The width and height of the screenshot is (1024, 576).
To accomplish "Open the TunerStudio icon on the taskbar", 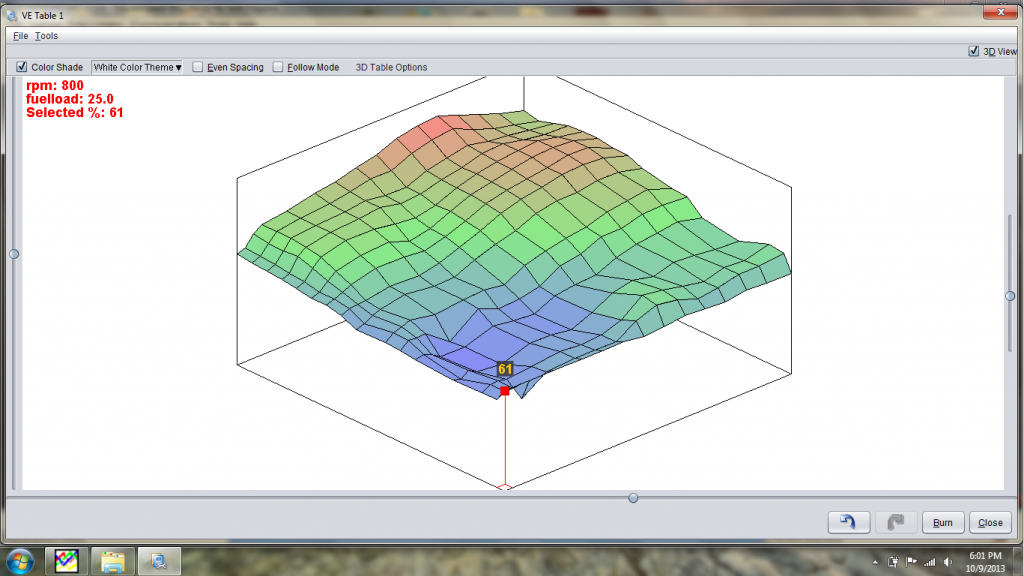I will (x=66, y=560).
